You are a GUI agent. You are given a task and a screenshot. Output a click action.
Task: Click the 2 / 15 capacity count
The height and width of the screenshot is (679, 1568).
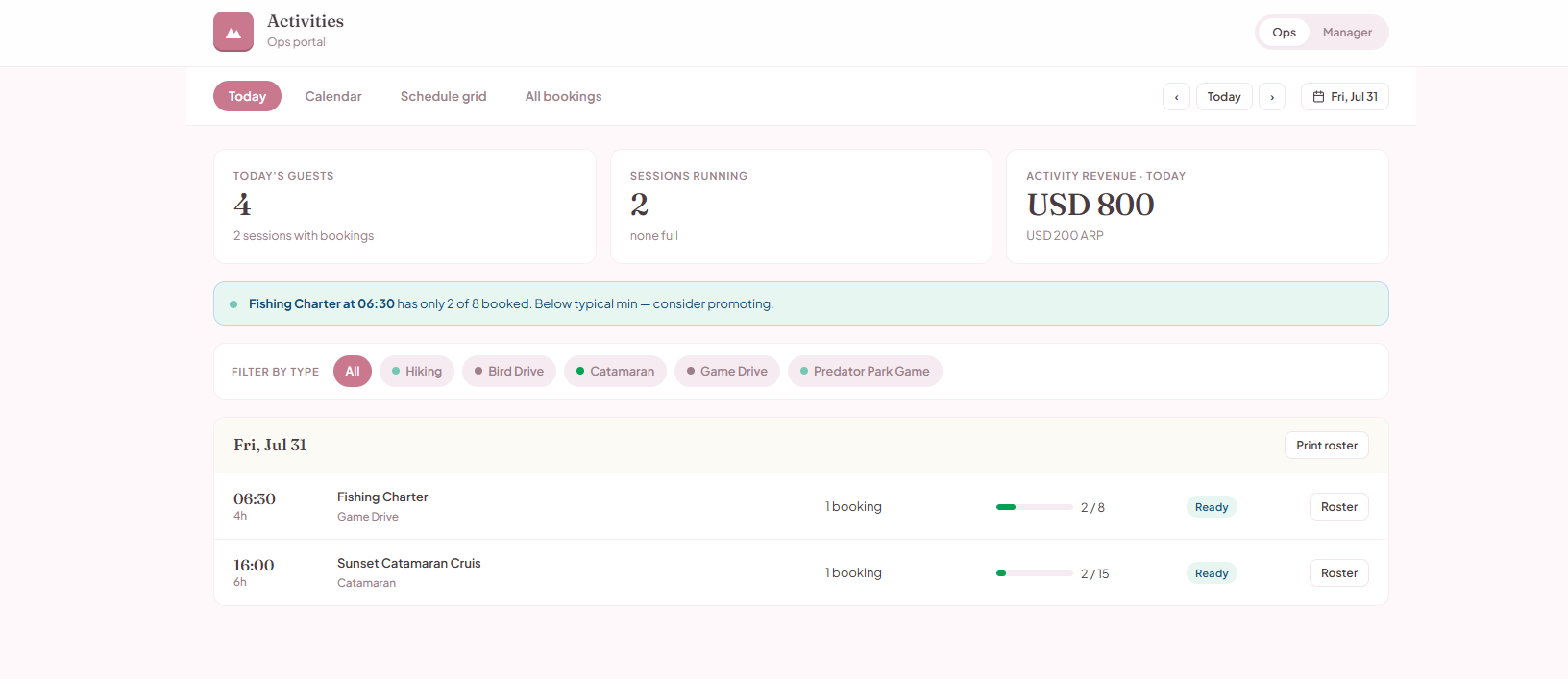1094,574
